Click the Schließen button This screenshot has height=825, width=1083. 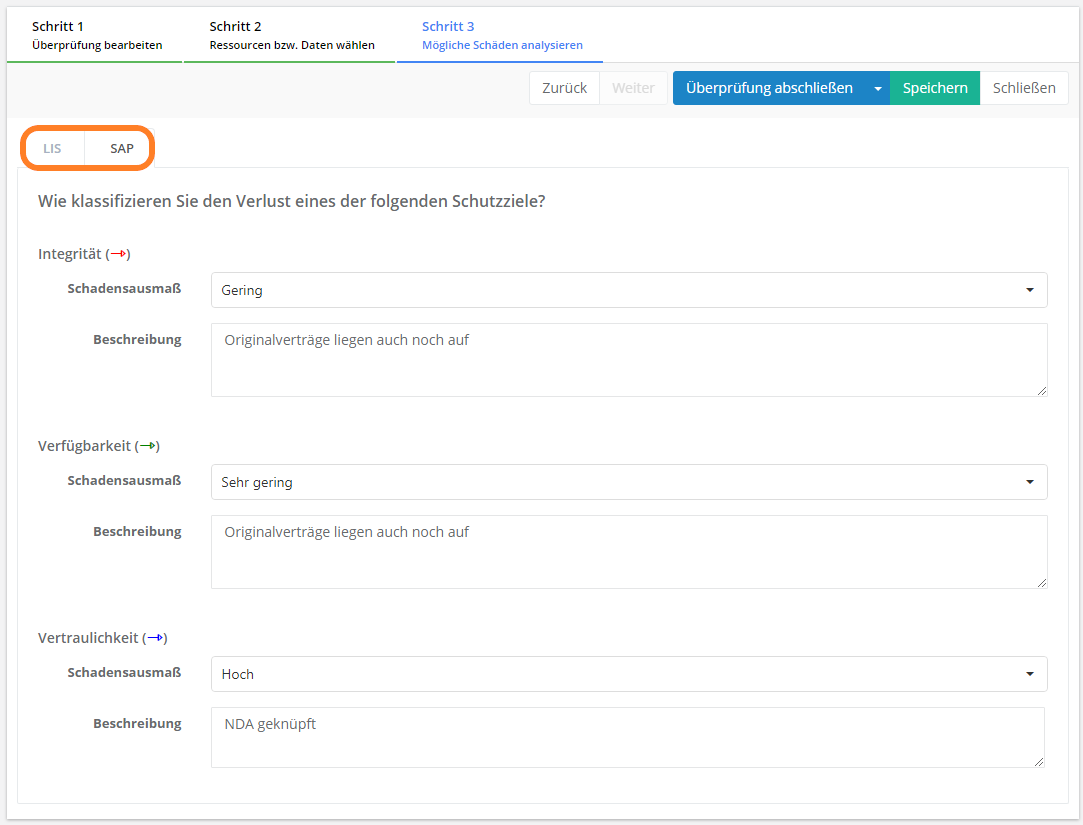1024,88
